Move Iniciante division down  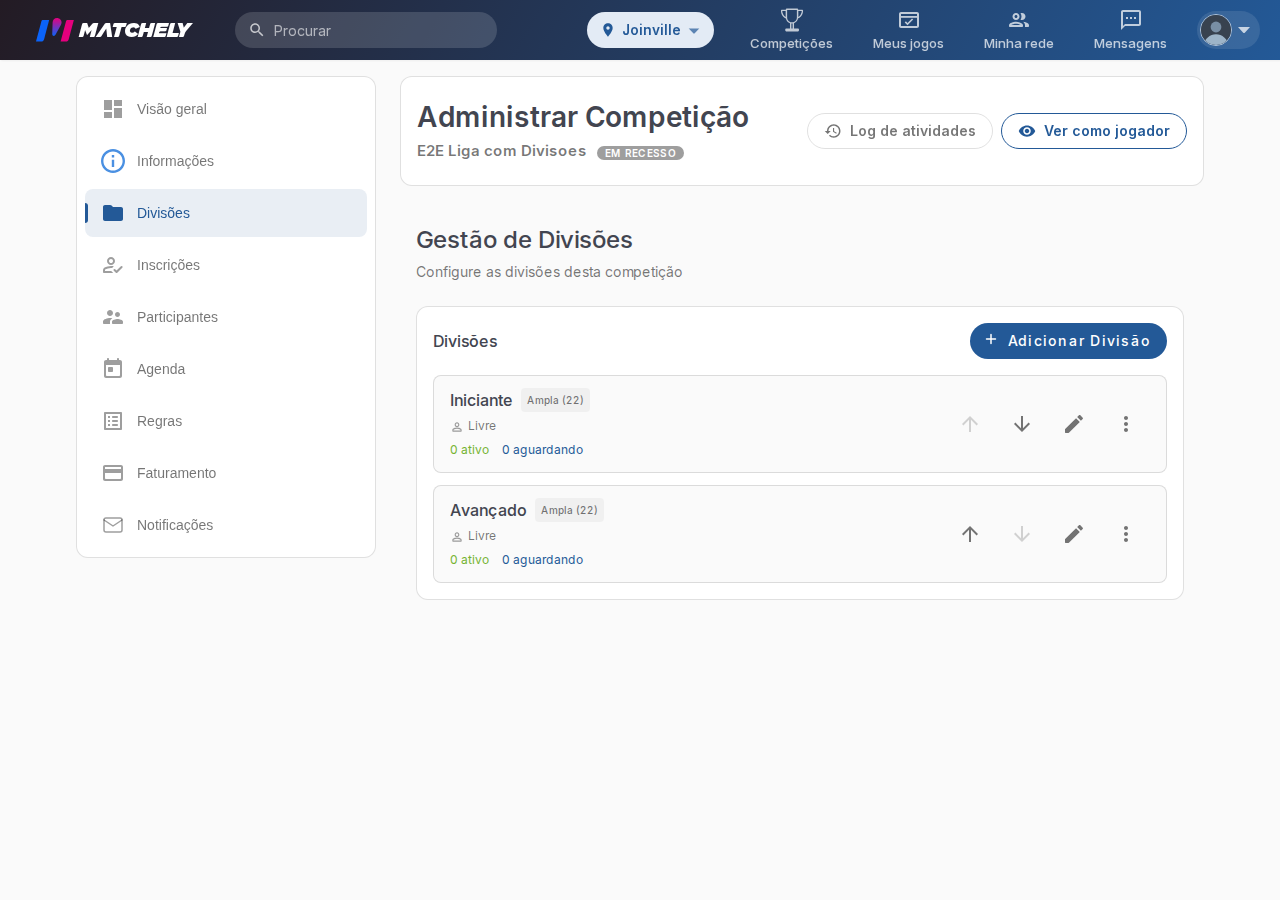tap(1022, 424)
